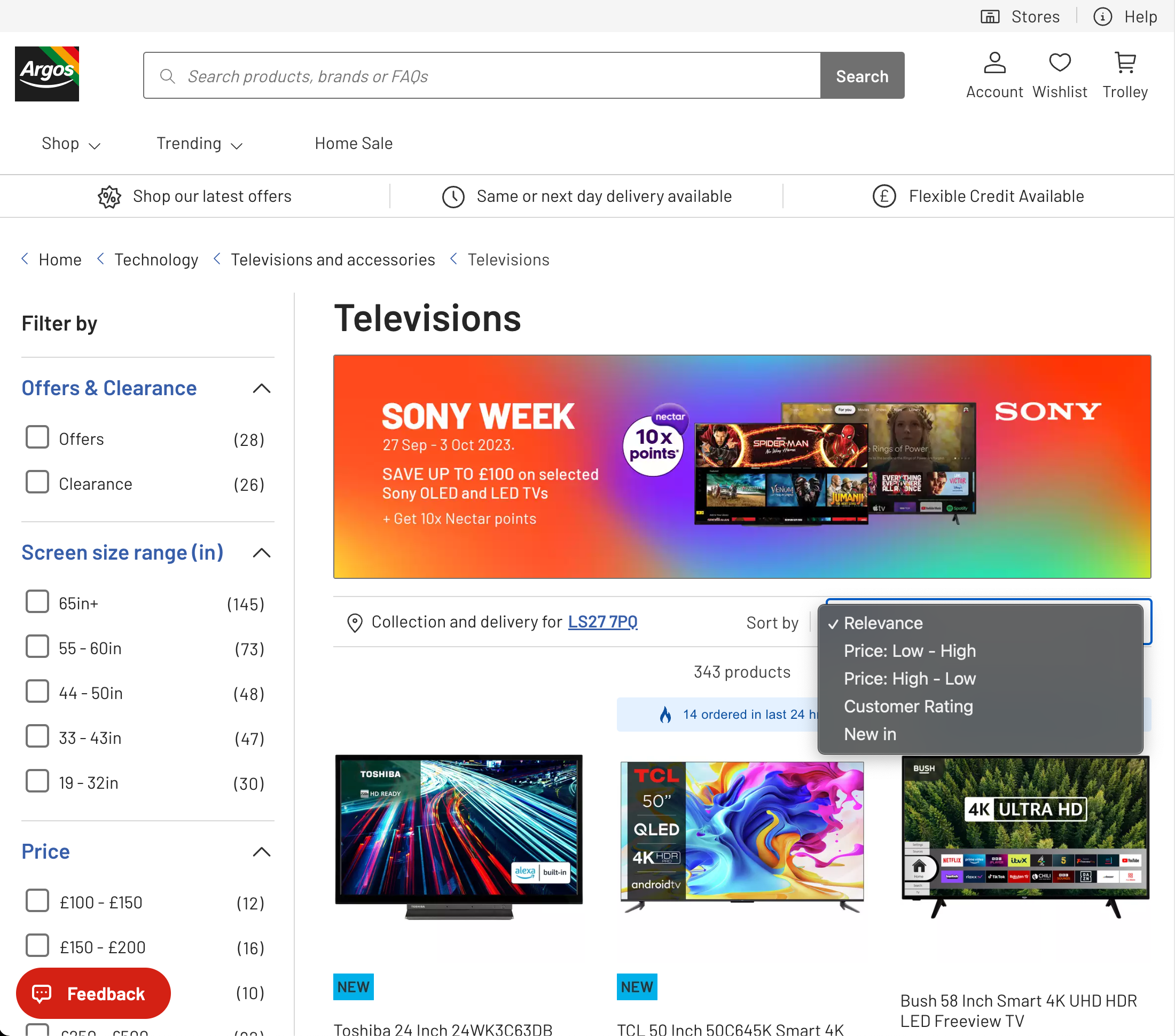The image size is (1175, 1036).
Task: Select Home Sale in the navigation
Action: [x=353, y=144]
